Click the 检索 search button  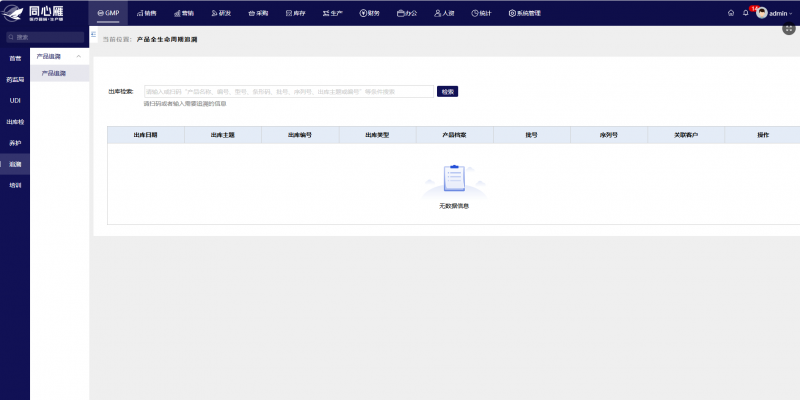(447, 92)
